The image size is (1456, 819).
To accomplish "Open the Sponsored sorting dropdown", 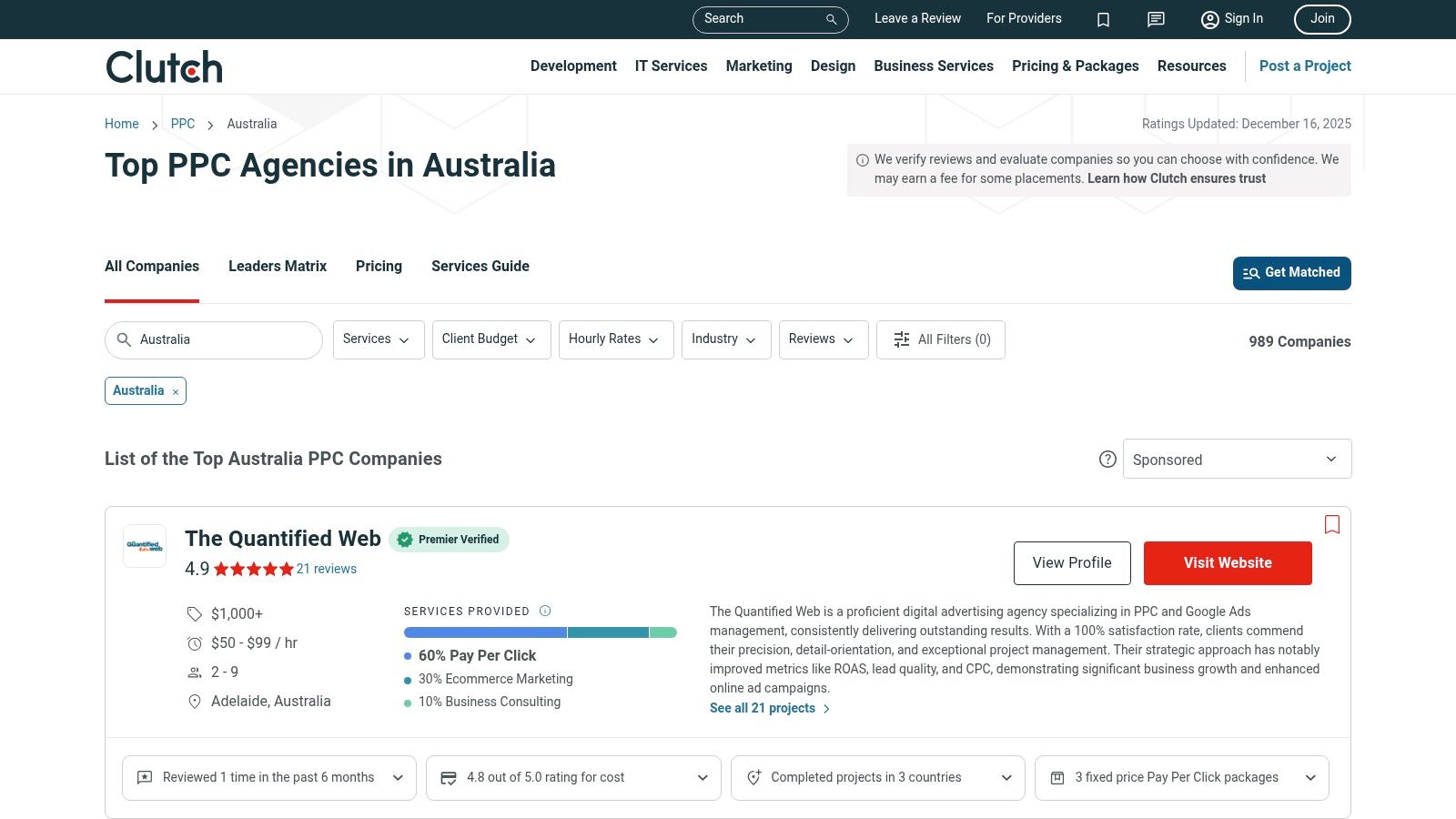I will 1237,459.
